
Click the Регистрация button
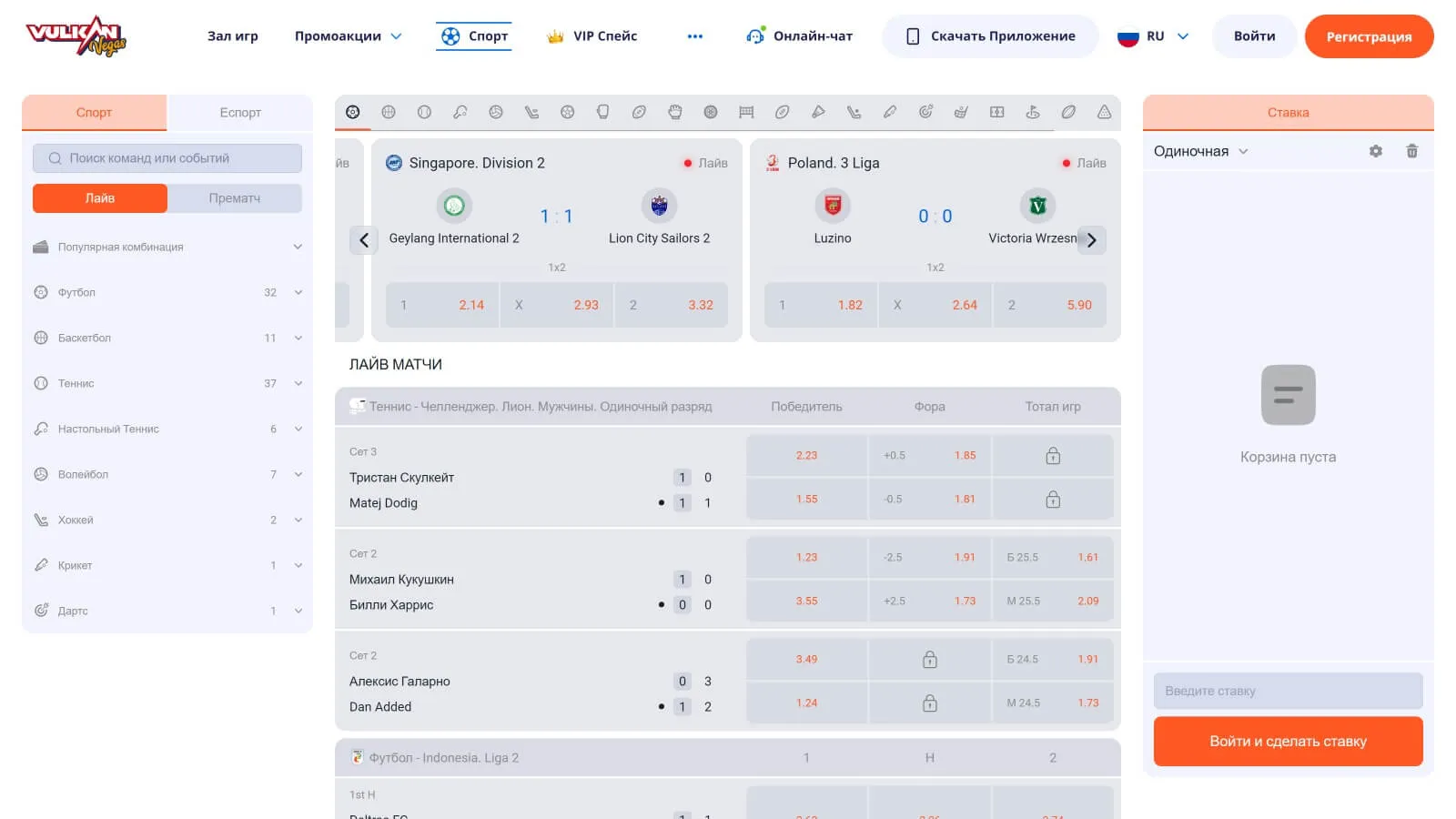tap(1369, 36)
